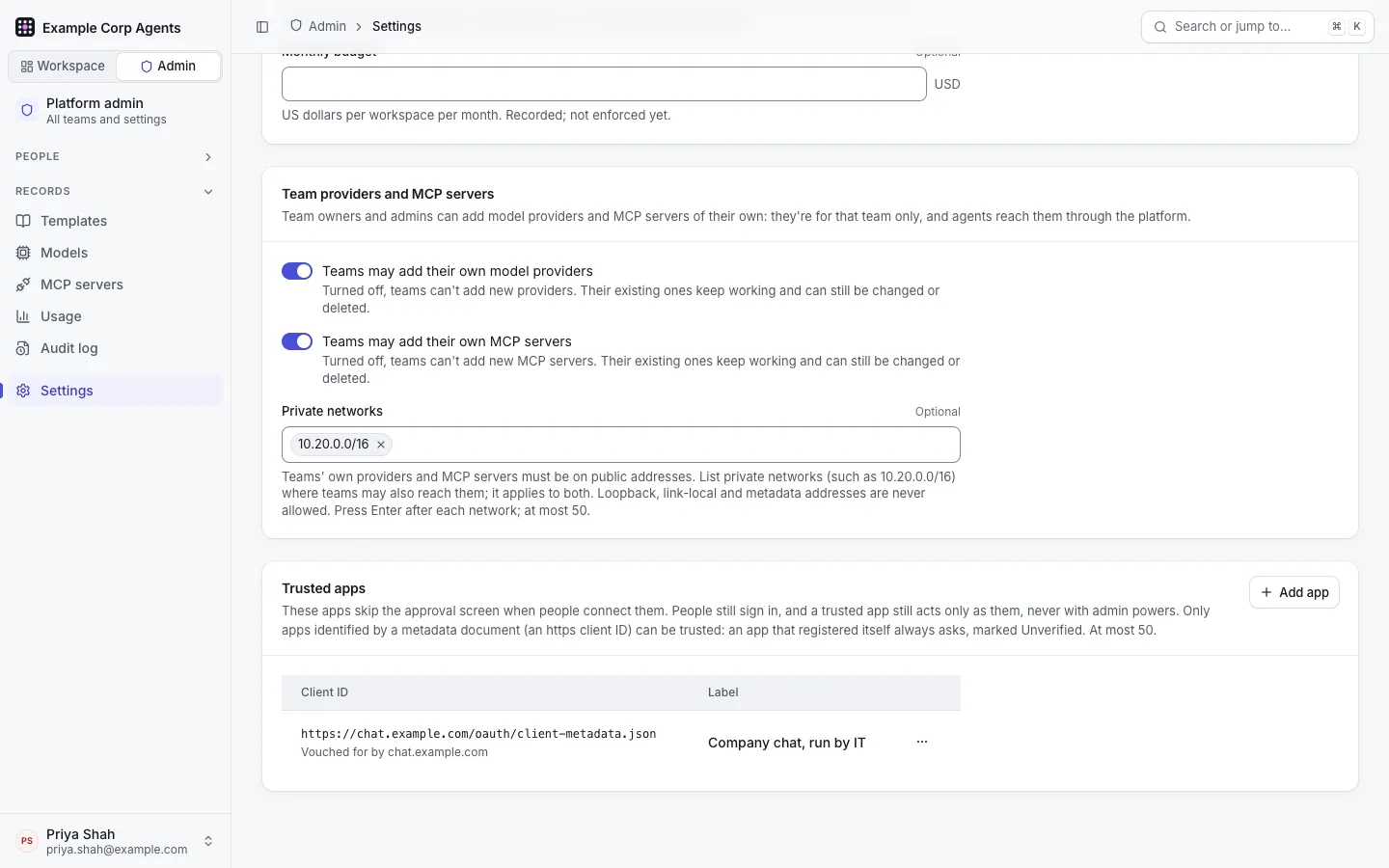Screen dimensions: 1389x868
Task: Click the Audit log icon
Action: (23, 348)
